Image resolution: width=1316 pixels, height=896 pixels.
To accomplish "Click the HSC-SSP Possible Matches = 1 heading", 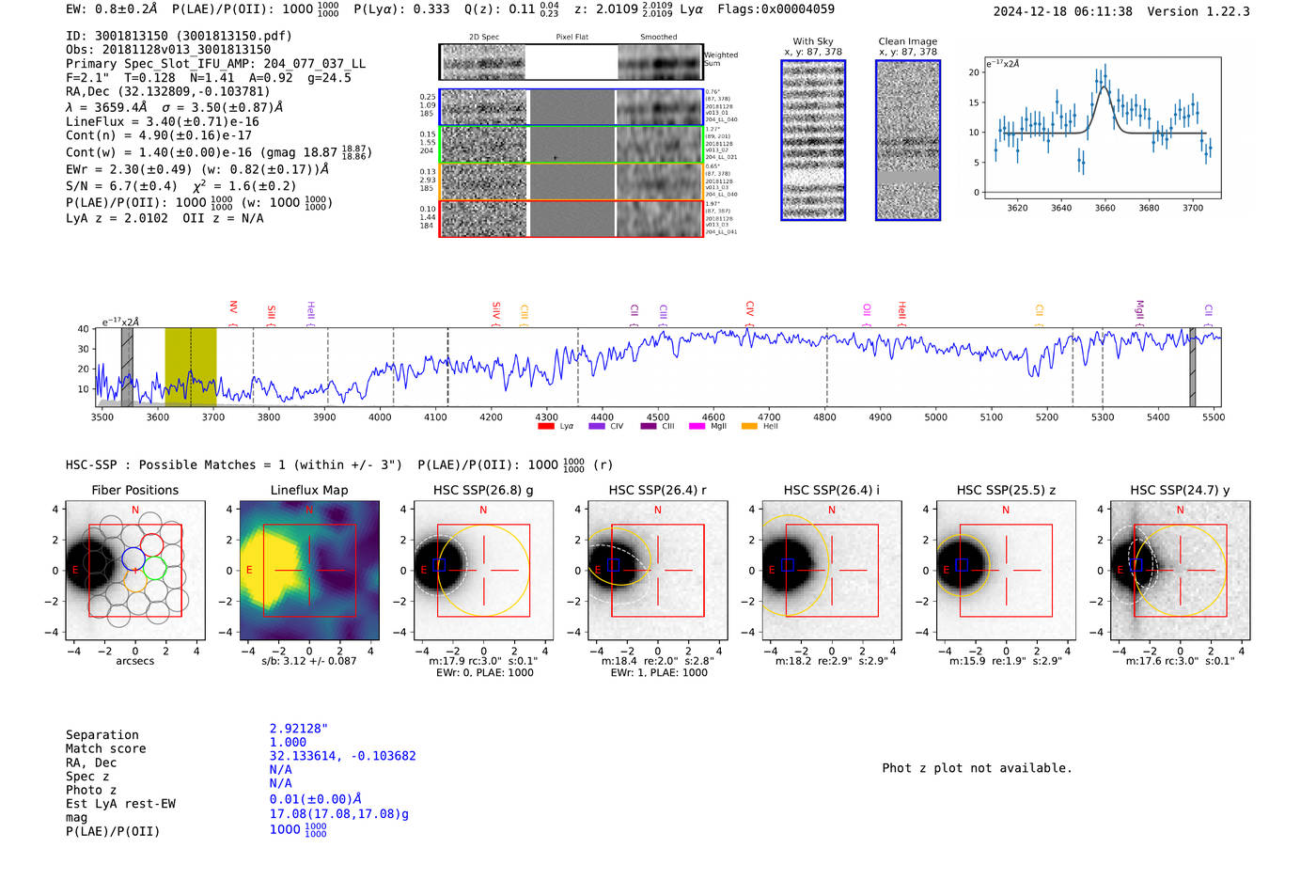I will [x=234, y=464].
